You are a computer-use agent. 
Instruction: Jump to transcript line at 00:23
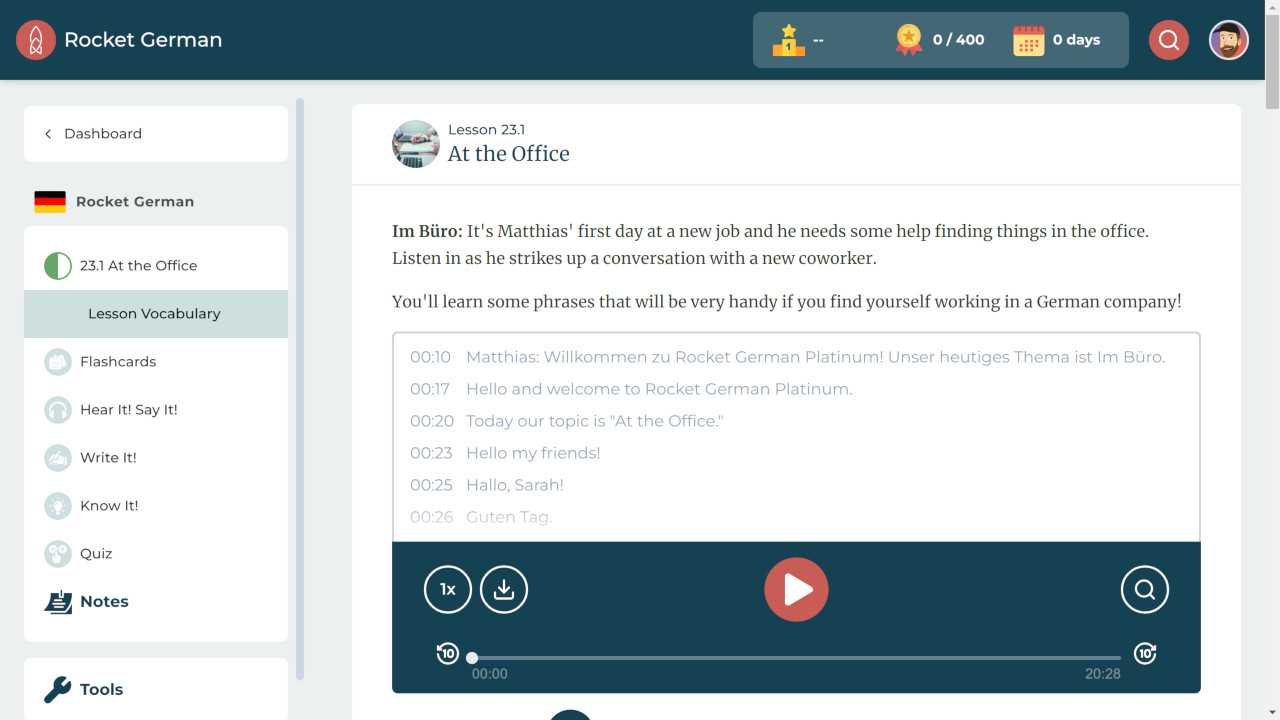(x=533, y=453)
